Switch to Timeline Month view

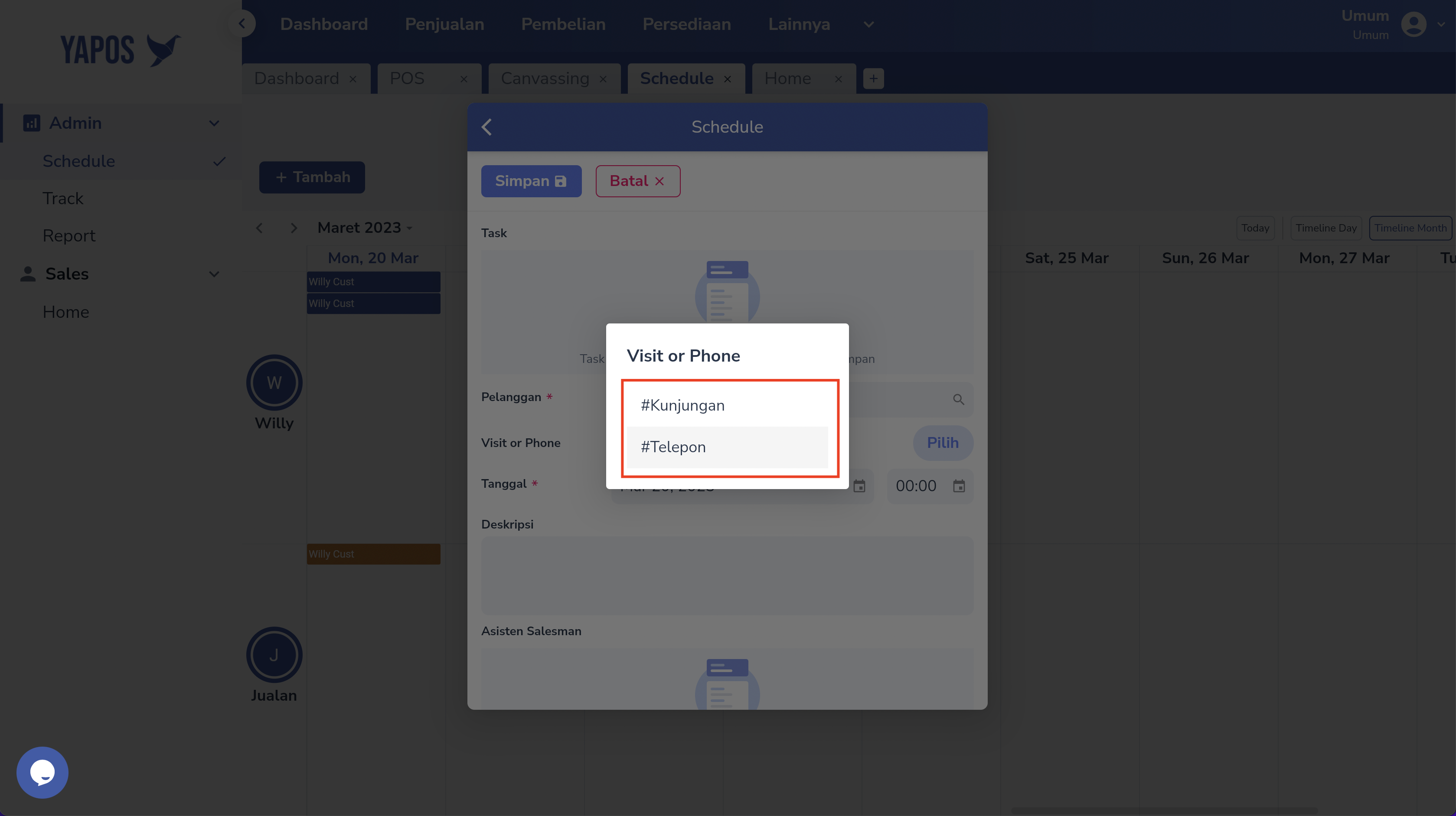pyautogui.click(x=1410, y=228)
